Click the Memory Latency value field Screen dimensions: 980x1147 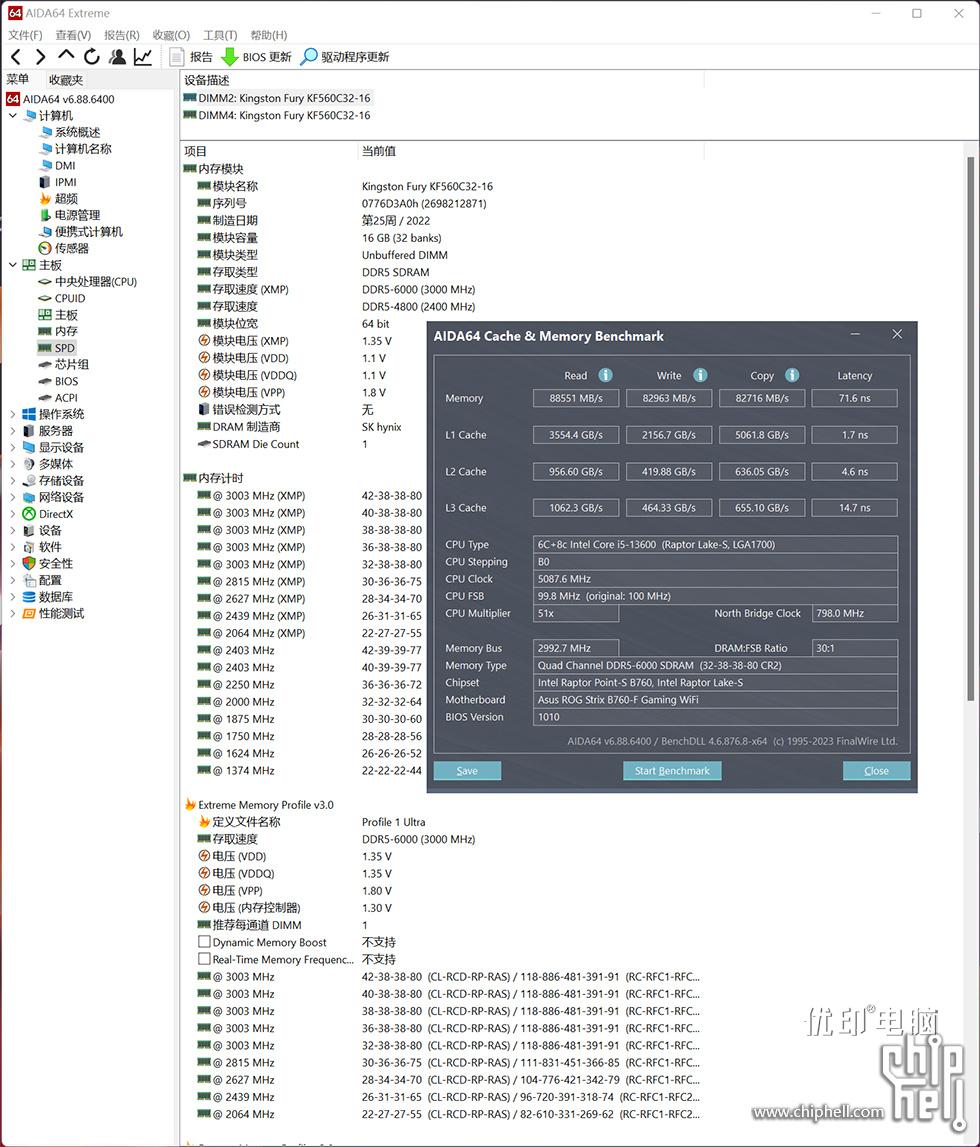pyautogui.click(x=854, y=398)
